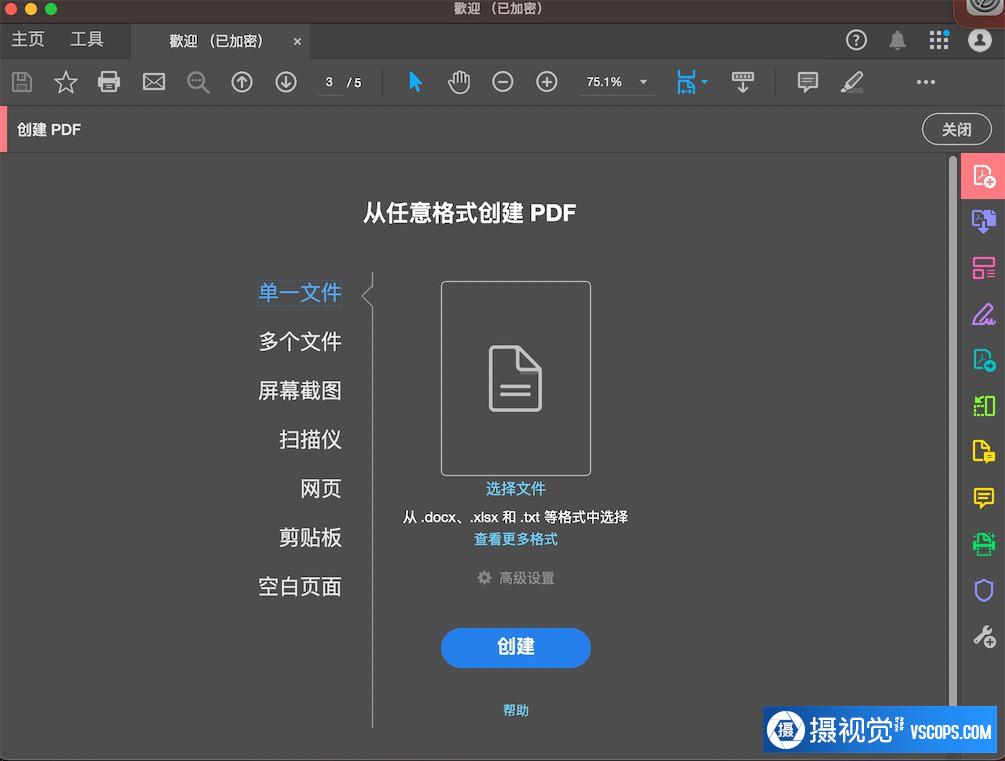Click the email envelope icon
1005x761 pixels.
pyautogui.click(x=154, y=82)
